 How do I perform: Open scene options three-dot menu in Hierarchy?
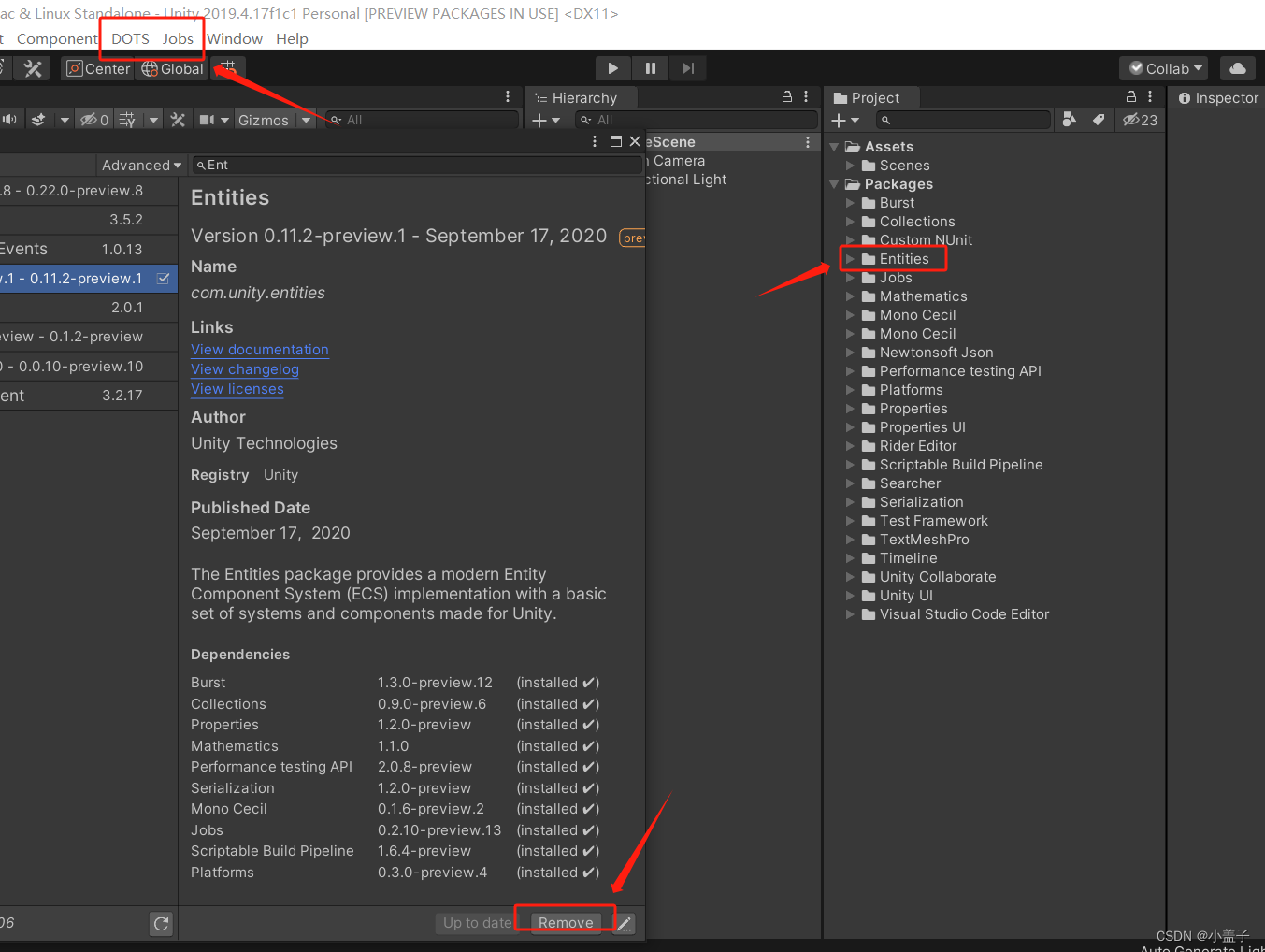[808, 141]
